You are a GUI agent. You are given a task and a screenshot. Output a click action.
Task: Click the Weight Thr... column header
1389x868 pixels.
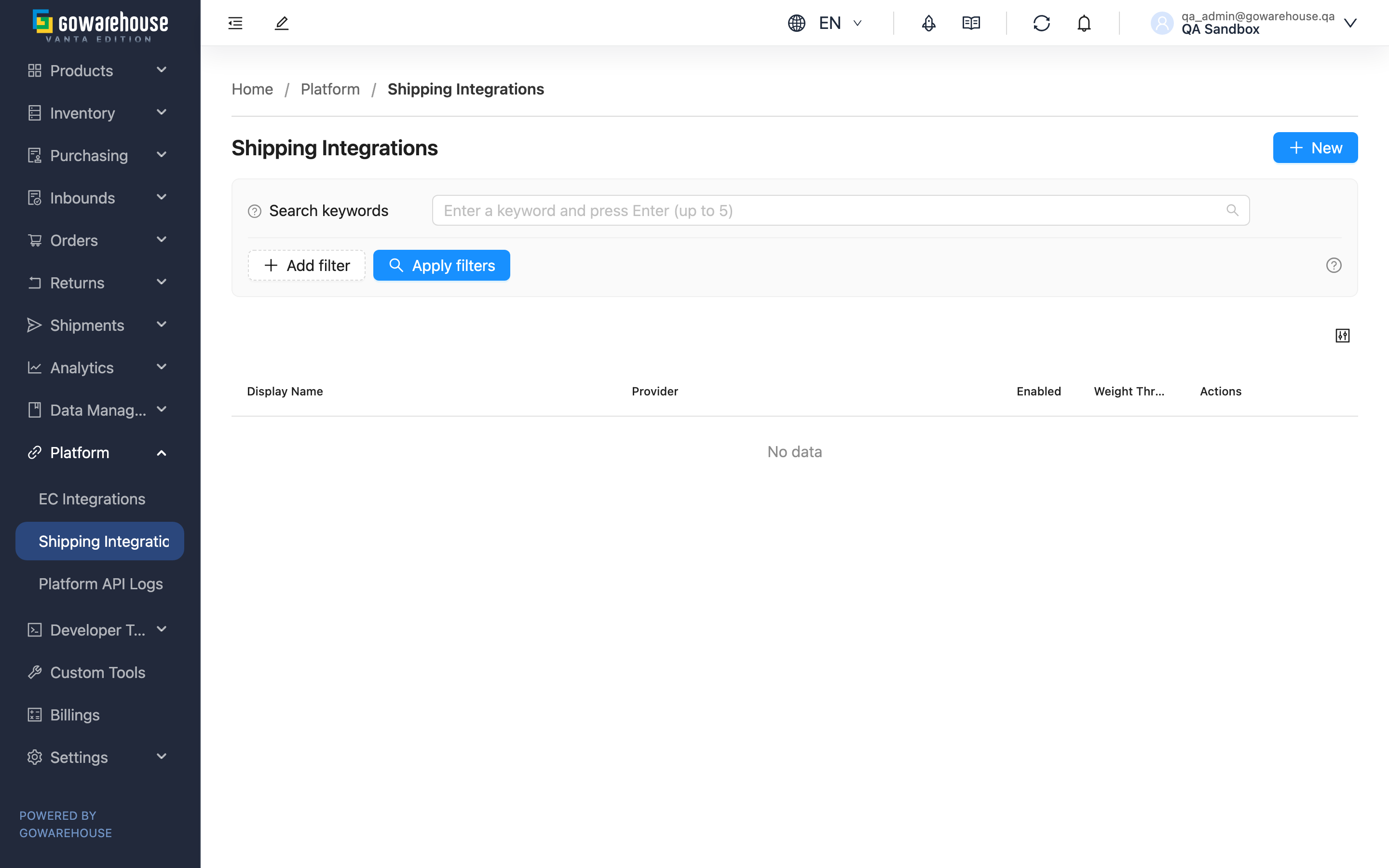pyautogui.click(x=1129, y=392)
